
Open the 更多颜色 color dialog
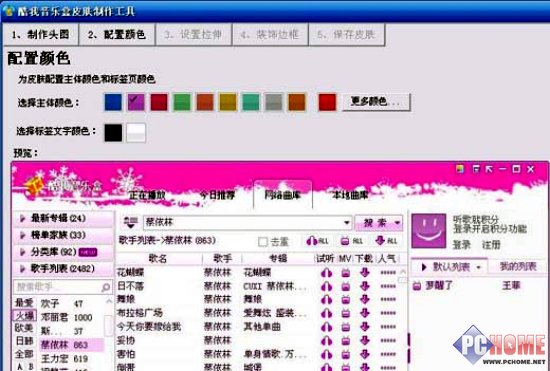(x=376, y=102)
